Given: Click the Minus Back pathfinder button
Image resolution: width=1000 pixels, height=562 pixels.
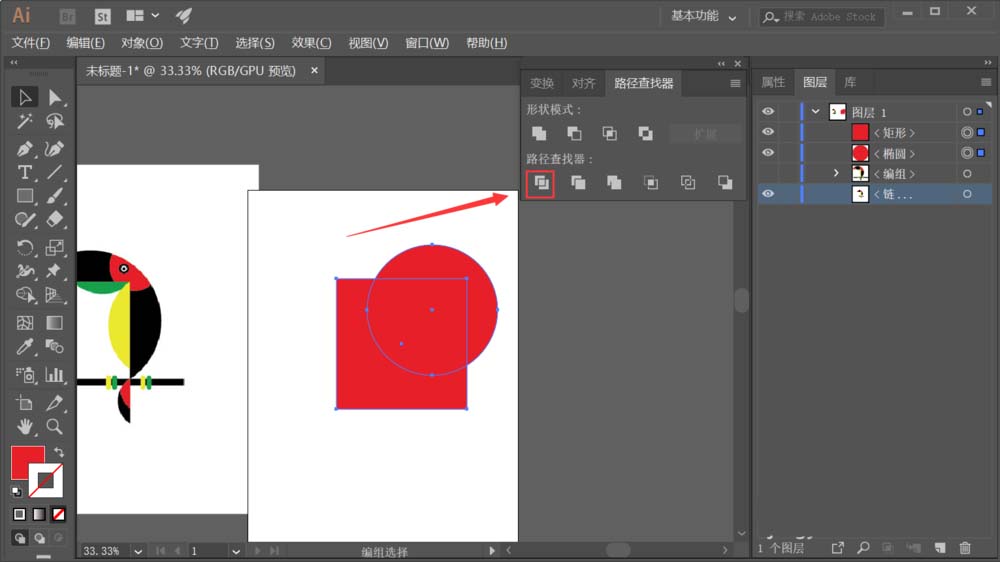Looking at the screenshot, I should [724, 183].
